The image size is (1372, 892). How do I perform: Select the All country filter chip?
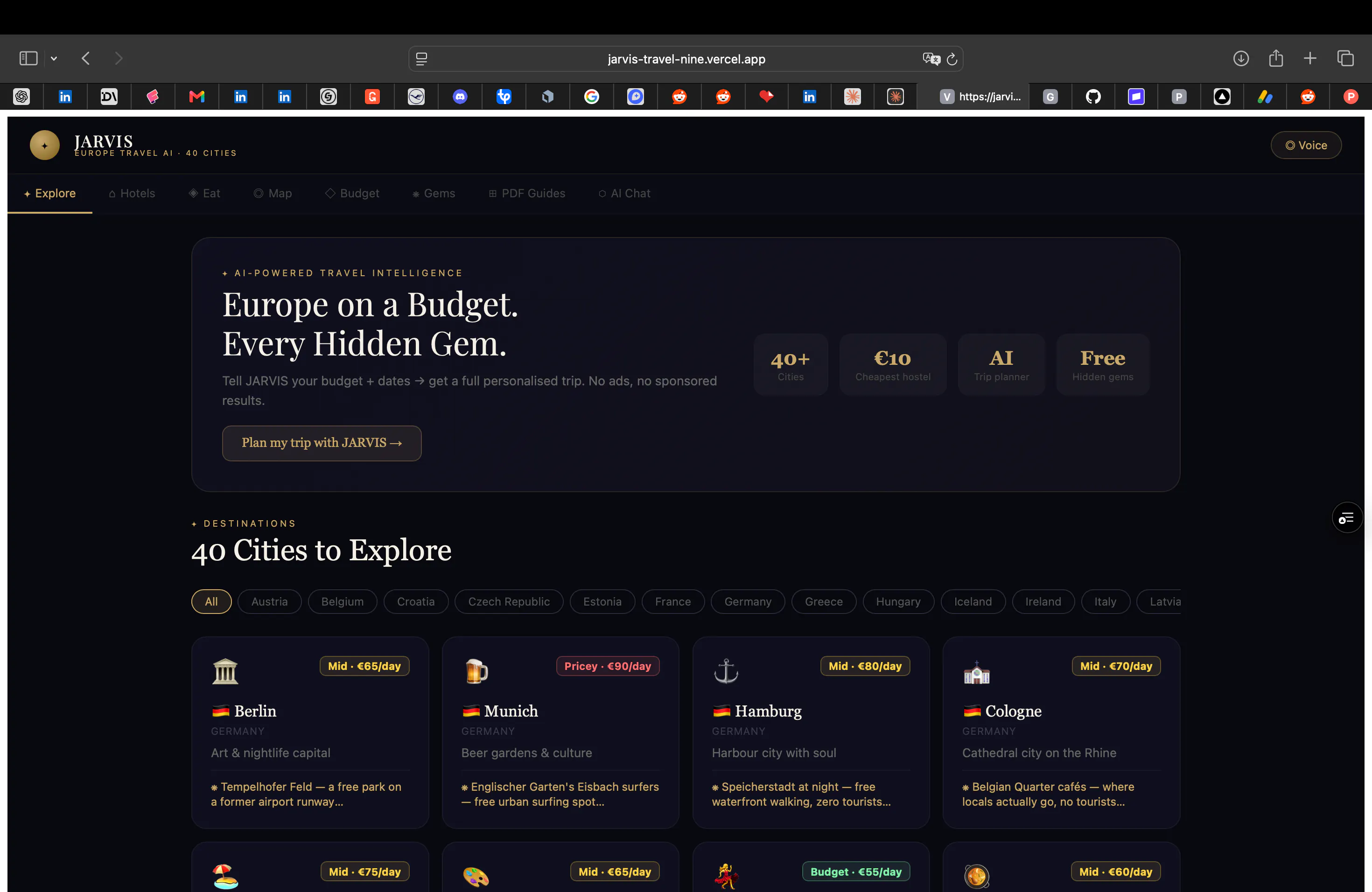coord(211,601)
